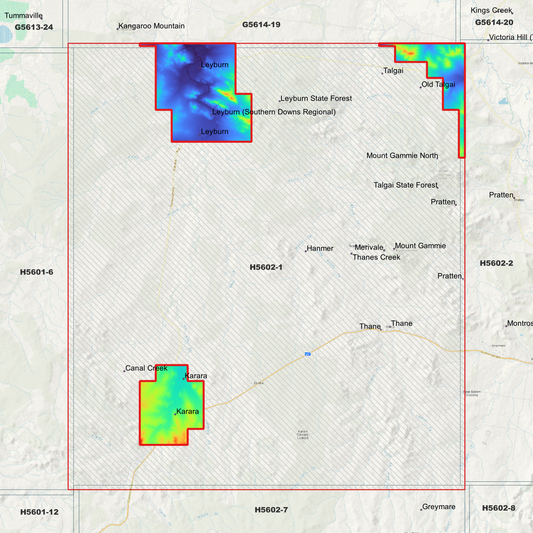Image resolution: width=533 pixels, height=533 pixels.
Task: Click the blue highway route shield marker
Action: point(308,354)
